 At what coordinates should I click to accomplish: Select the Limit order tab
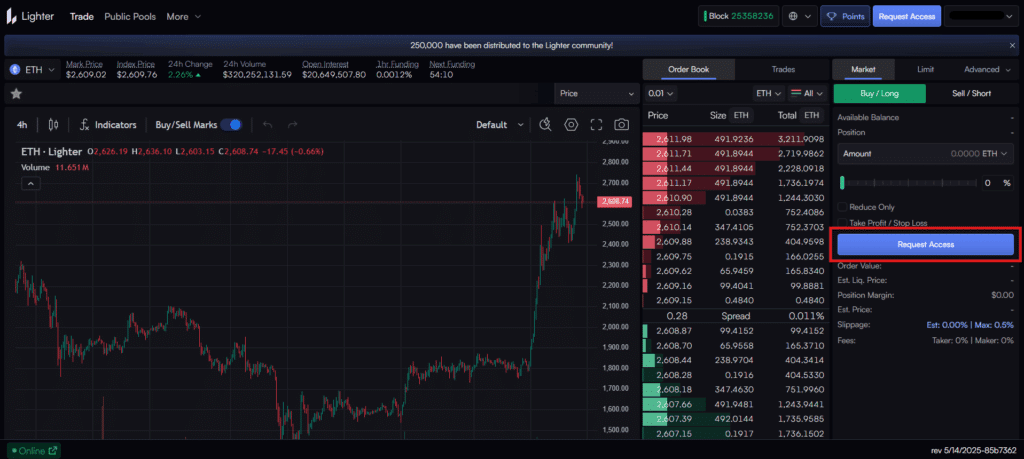click(x=925, y=69)
